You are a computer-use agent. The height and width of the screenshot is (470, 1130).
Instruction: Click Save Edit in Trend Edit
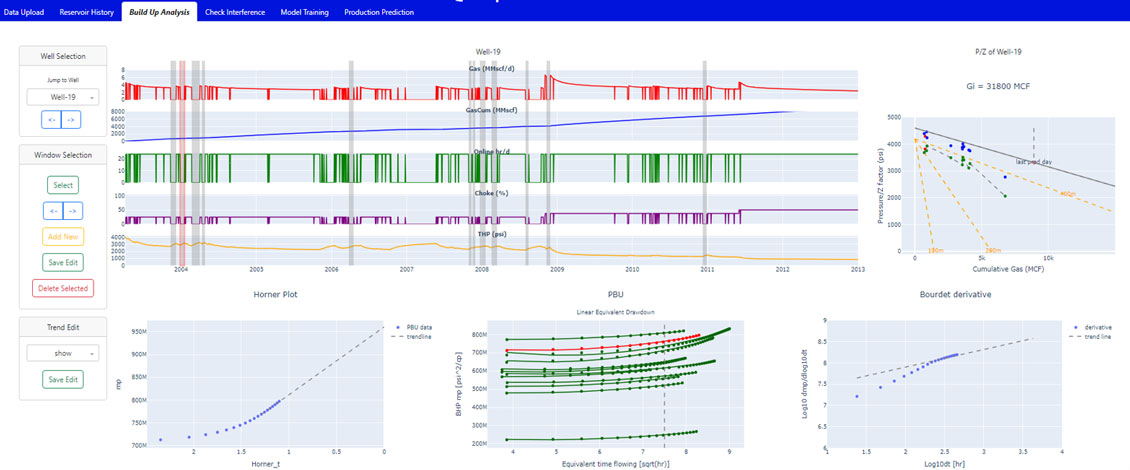pyautogui.click(x=63, y=379)
